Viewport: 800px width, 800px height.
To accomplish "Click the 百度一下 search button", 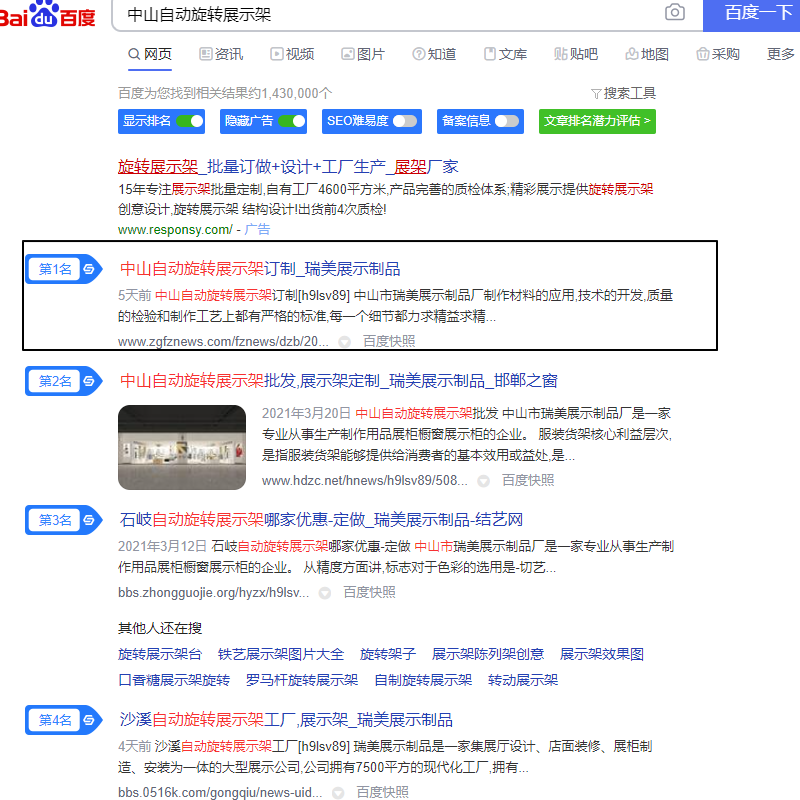I will point(752,14).
